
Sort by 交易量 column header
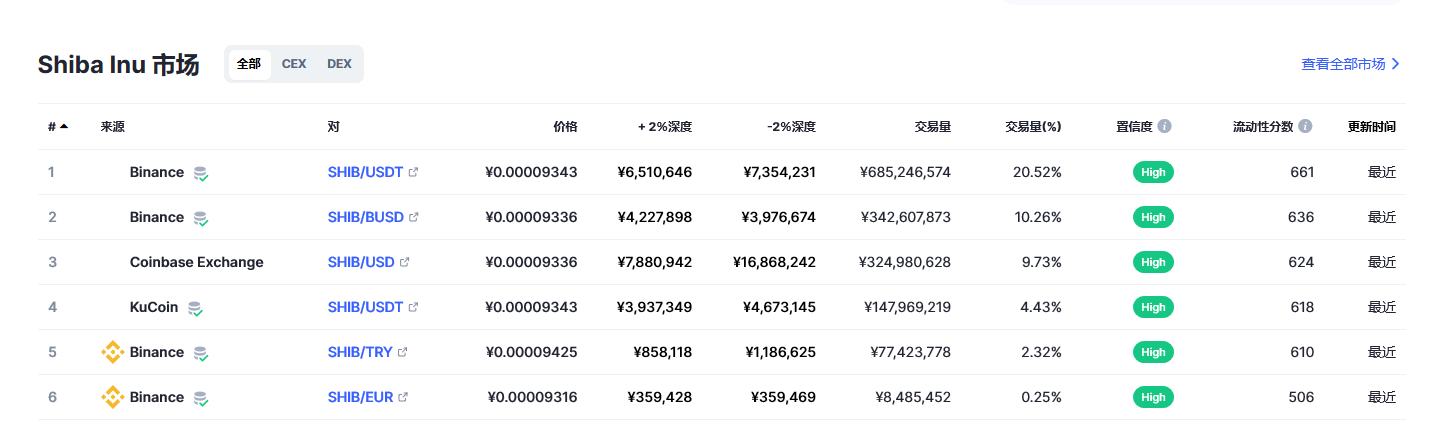point(932,127)
